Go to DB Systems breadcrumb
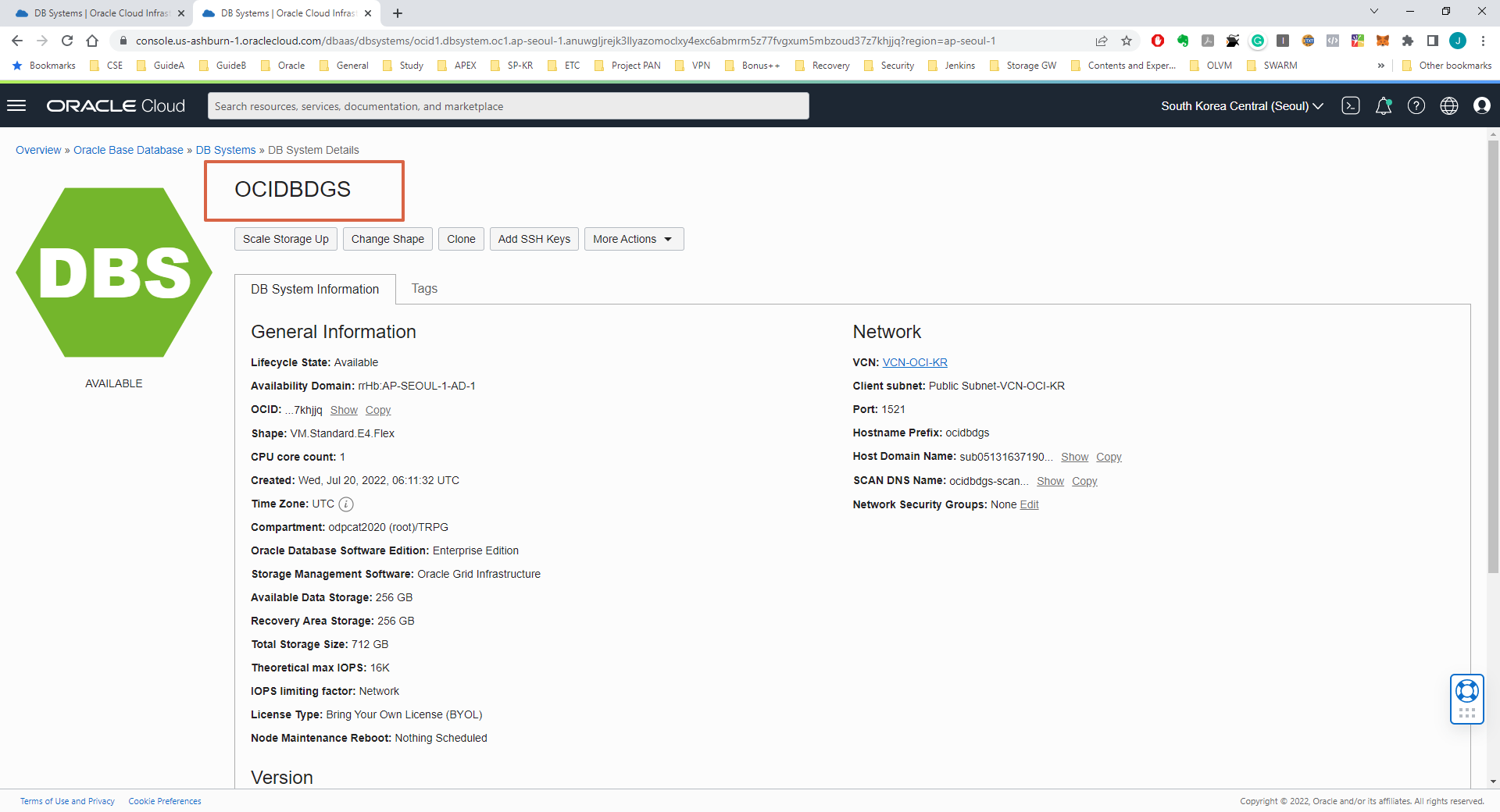Image resolution: width=1500 pixels, height=812 pixels. pos(226,150)
